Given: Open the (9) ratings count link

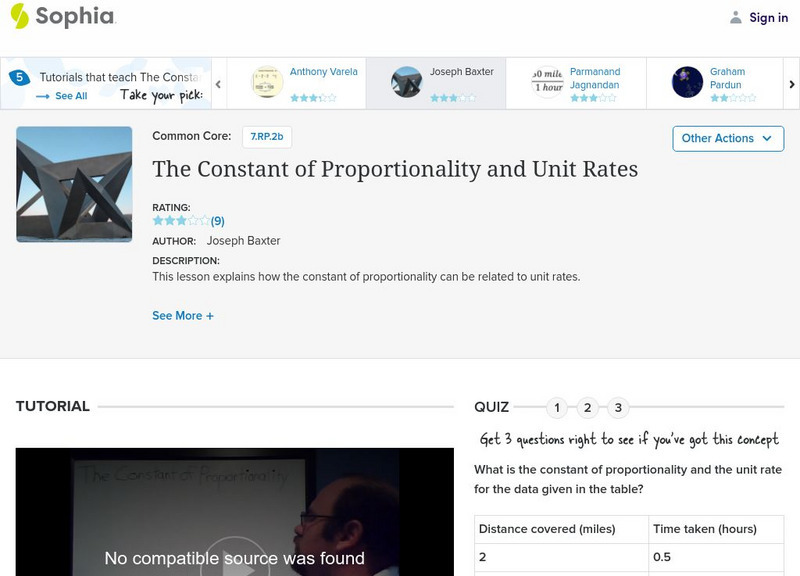Looking at the screenshot, I should tap(217, 221).
